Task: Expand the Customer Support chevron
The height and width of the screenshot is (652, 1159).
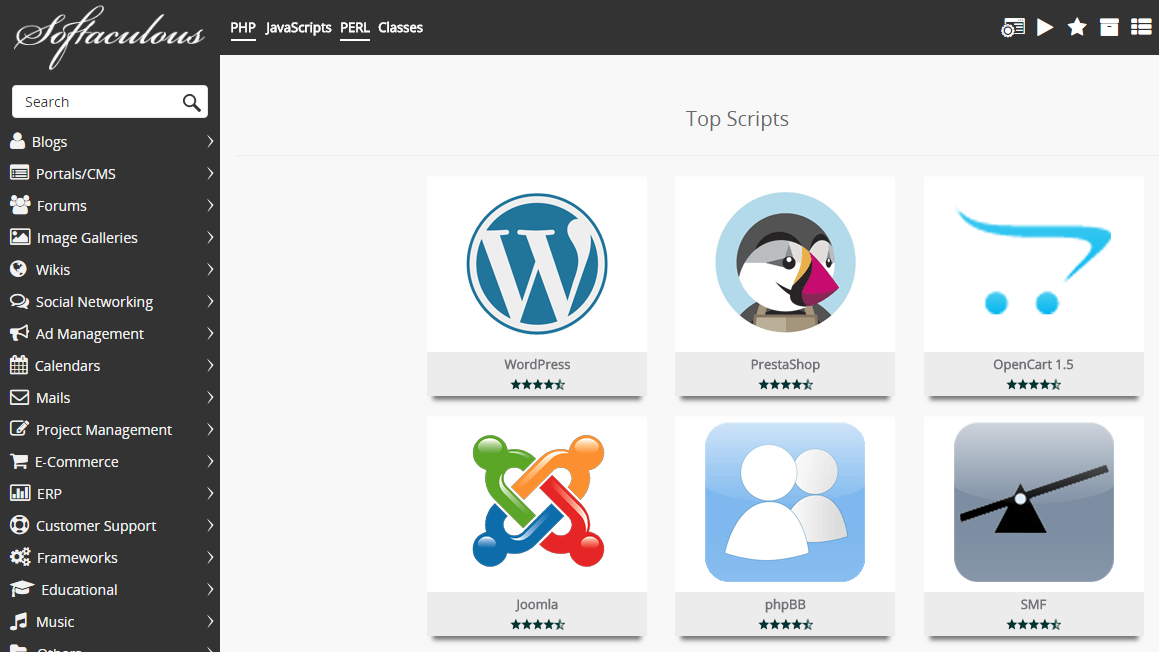Action: [210, 526]
